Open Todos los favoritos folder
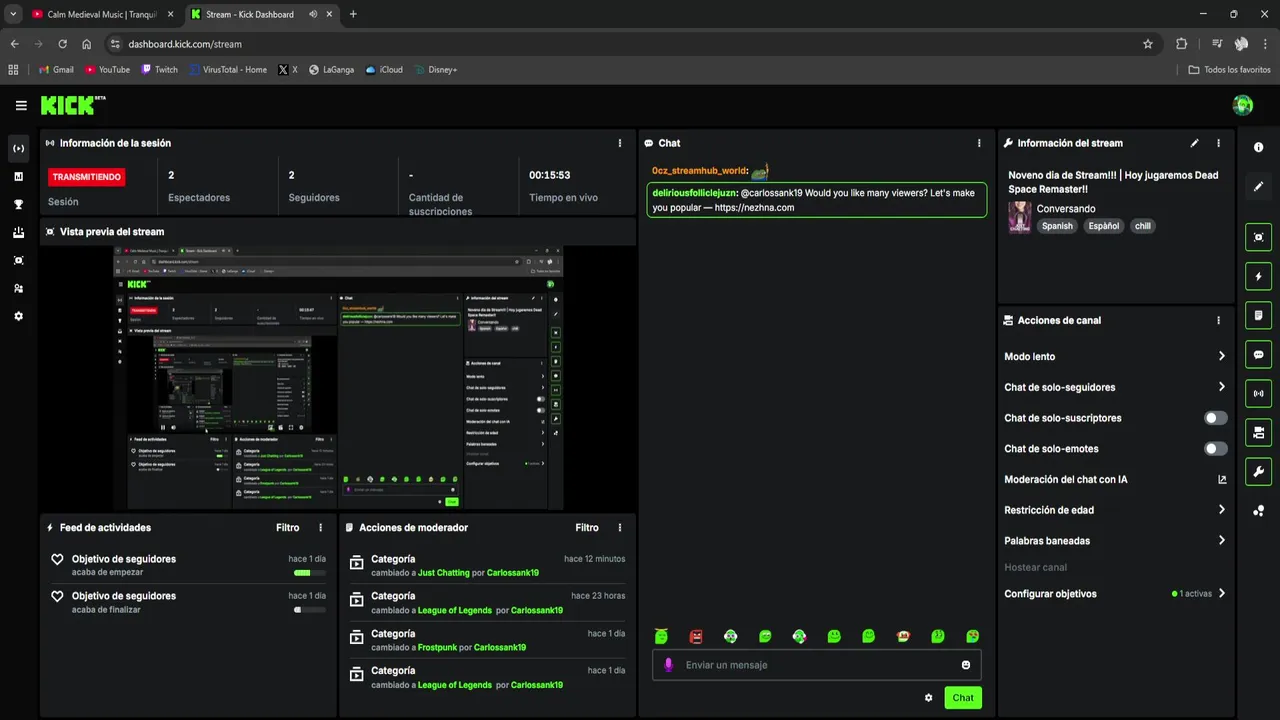Image resolution: width=1280 pixels, height=720 pixels. coord(1229,70)
